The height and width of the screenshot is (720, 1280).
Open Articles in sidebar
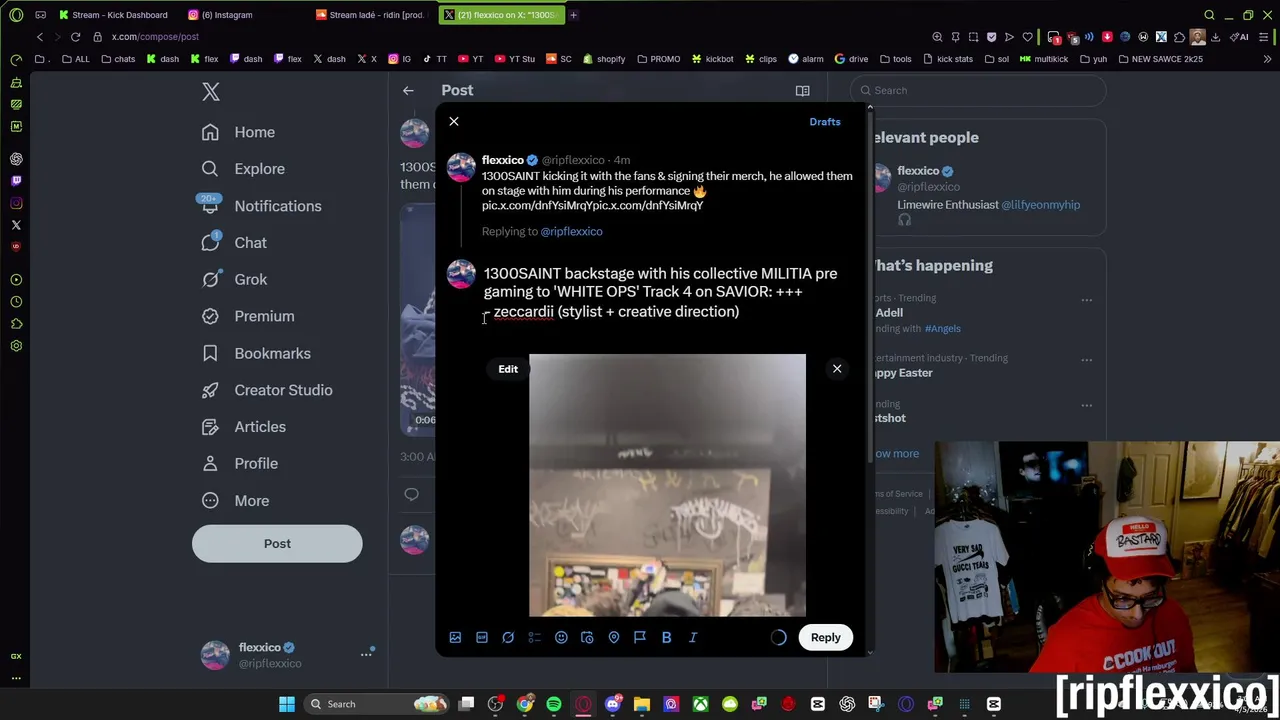click(x=243, y=427)
